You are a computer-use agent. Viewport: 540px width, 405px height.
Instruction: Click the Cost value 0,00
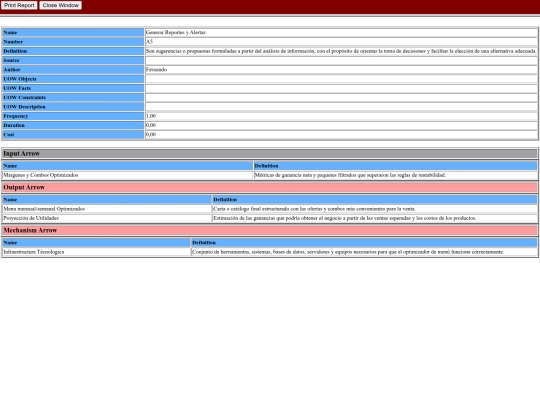point(151,135)
